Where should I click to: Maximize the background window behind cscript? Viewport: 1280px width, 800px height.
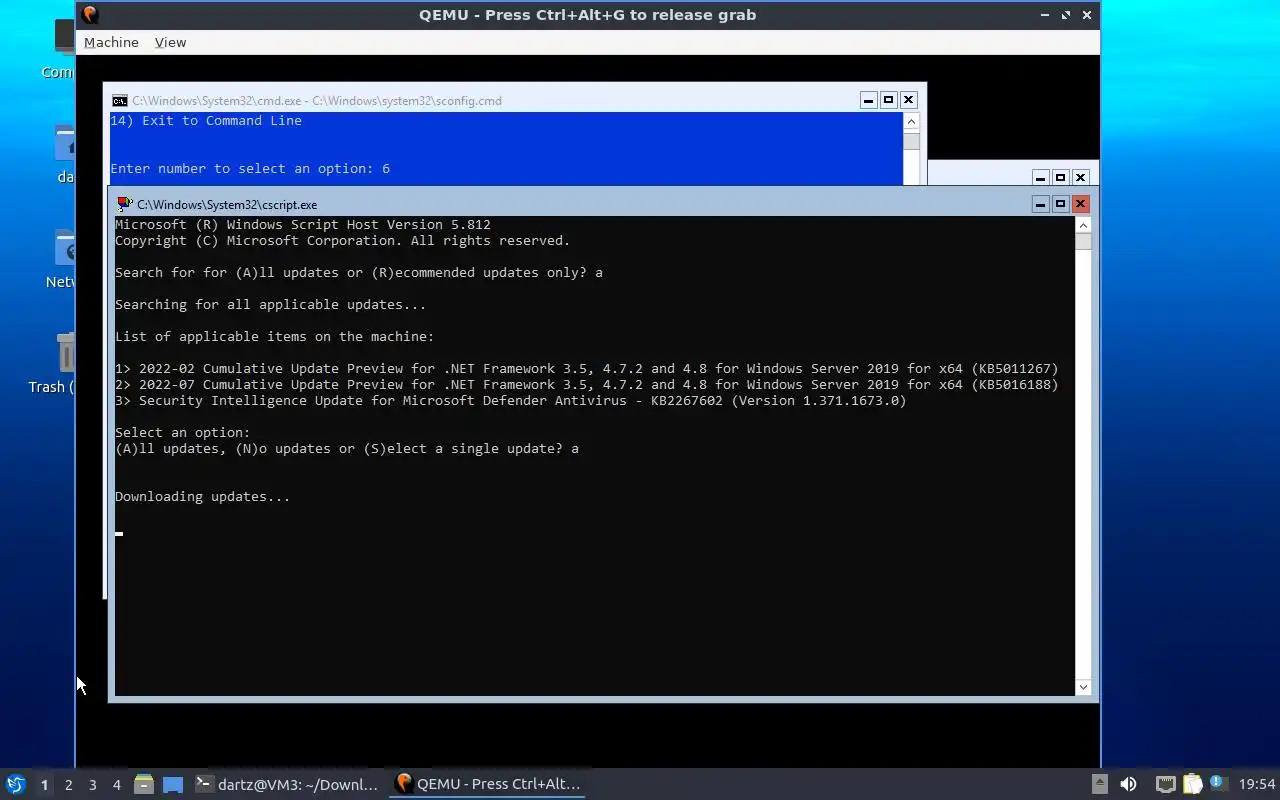point(1060,177)
